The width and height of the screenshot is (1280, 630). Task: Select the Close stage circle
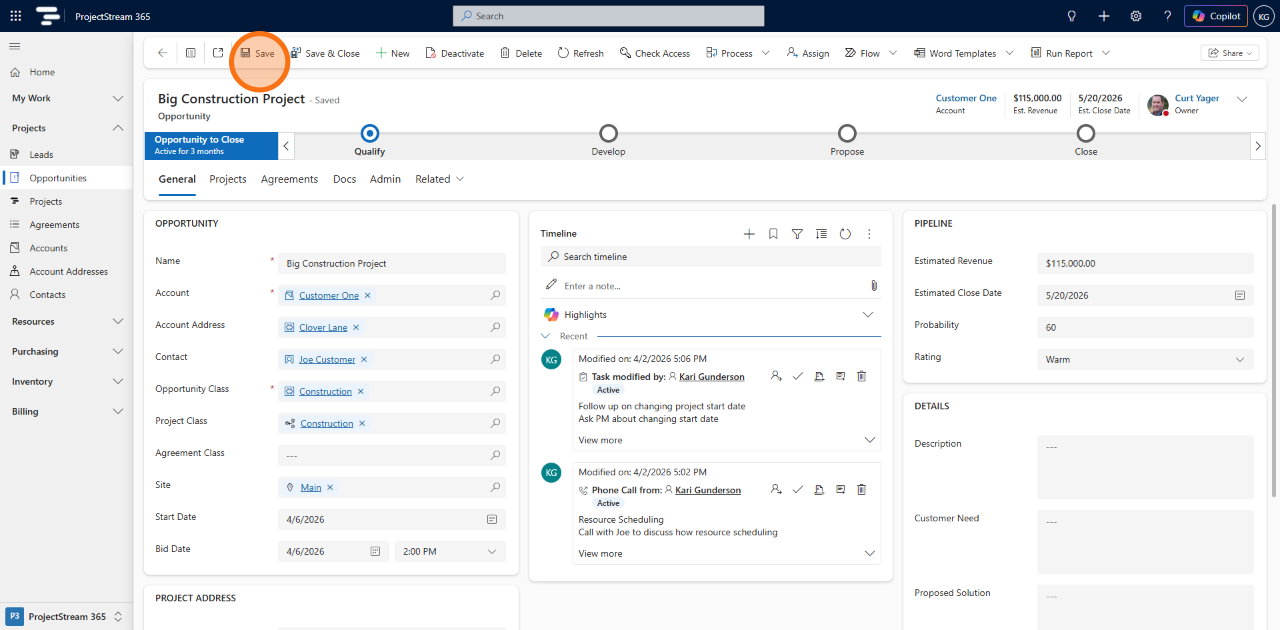pyautogui.click(x=1086, y=133)
